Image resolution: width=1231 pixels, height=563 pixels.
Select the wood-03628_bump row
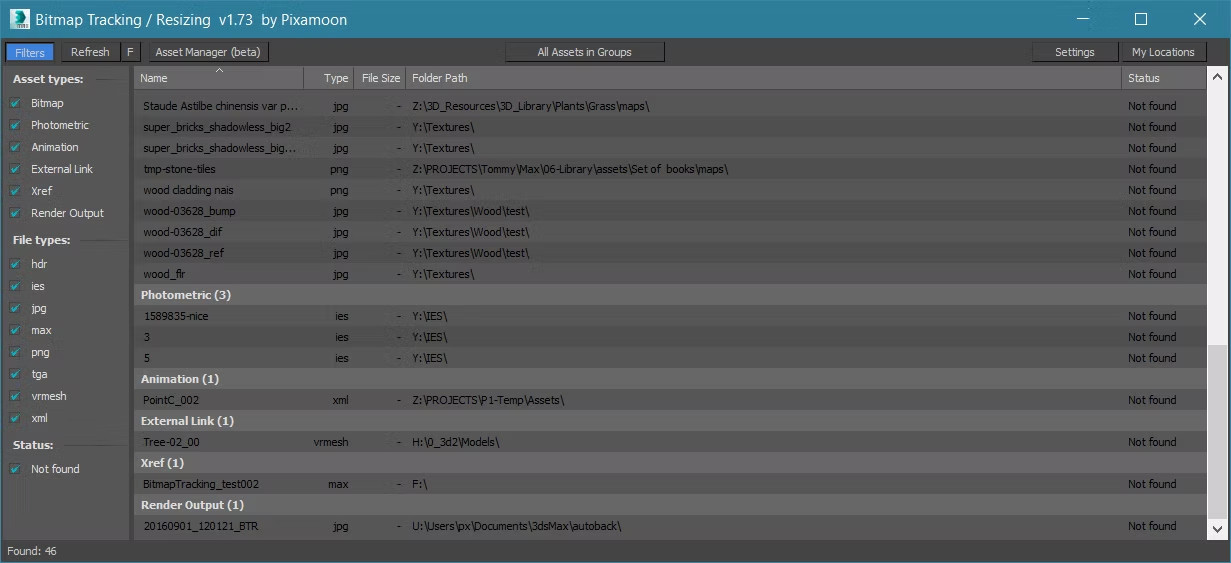coord(670,211)
